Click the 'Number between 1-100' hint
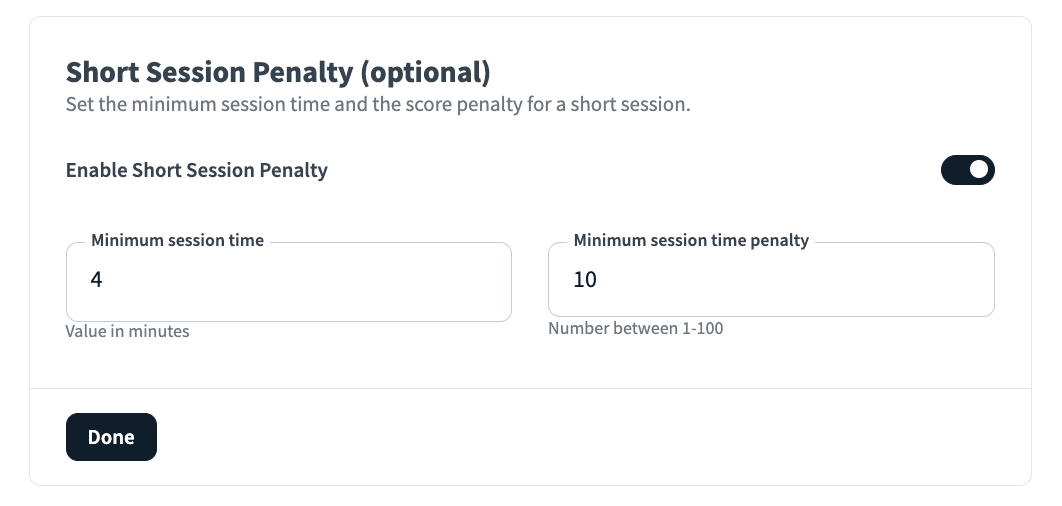 [635, 328]
